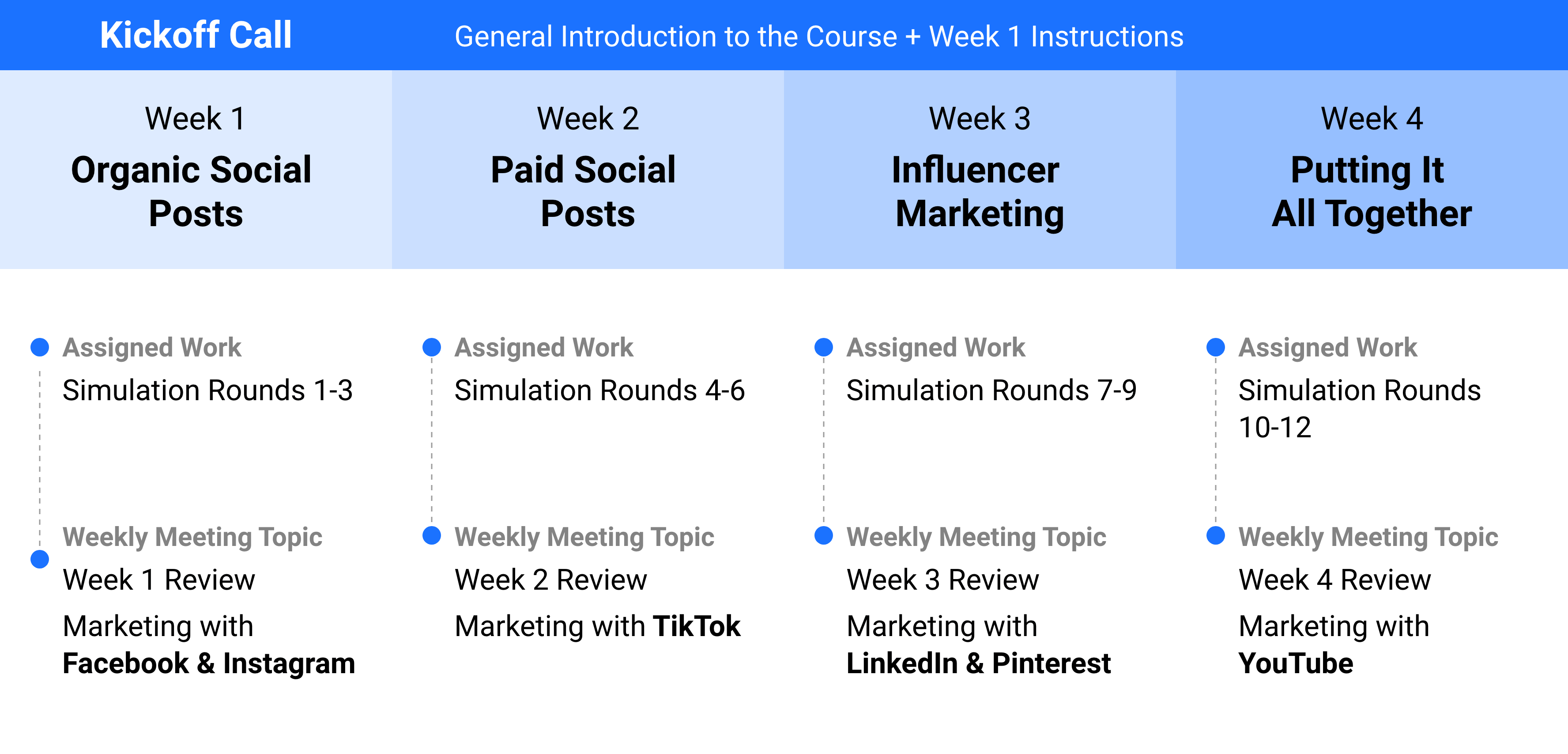Click the Week 2 Weekly Meeting Topic dot
The image size is (1568, 754).
(432, 536)
